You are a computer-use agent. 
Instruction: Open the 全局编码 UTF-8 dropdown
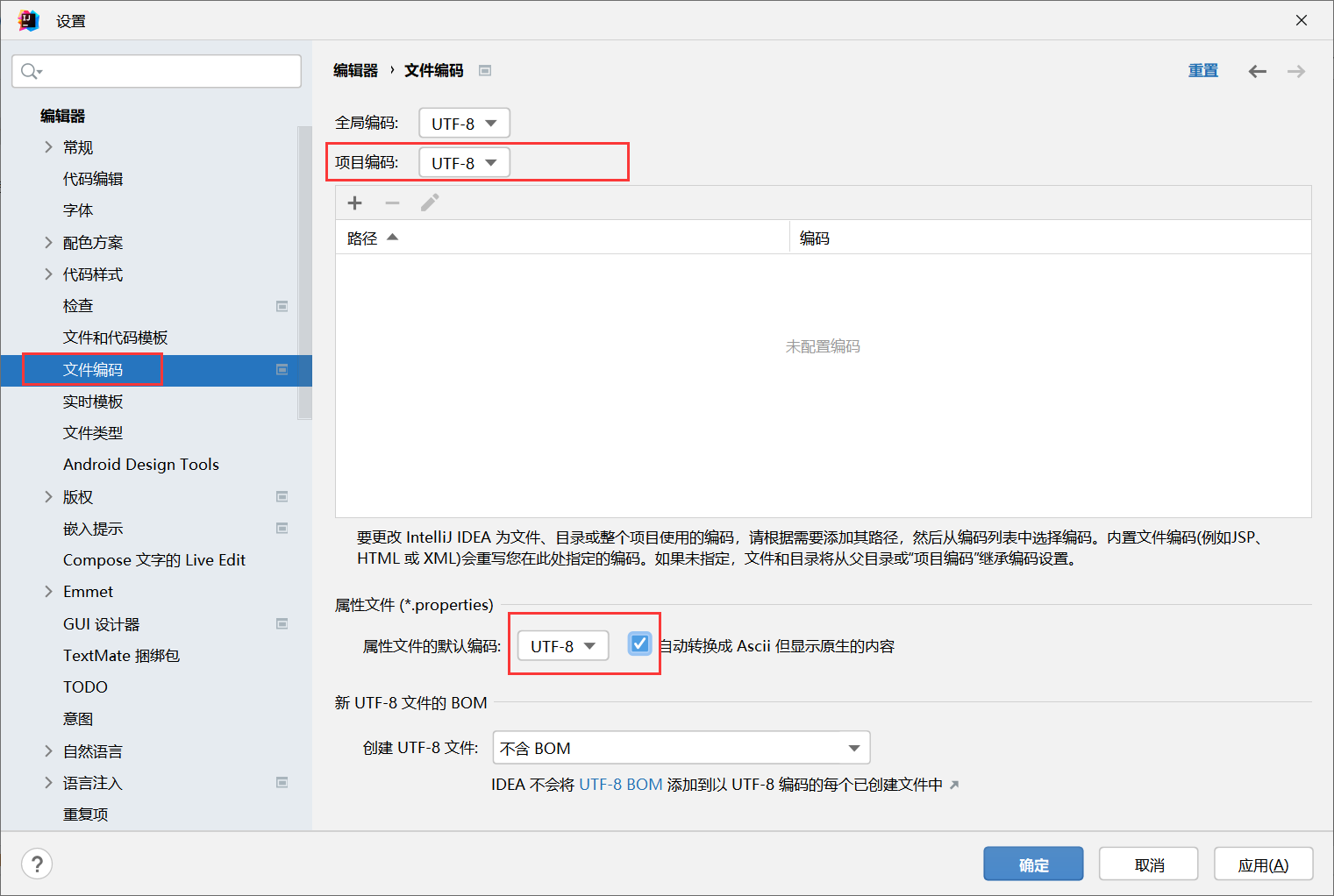(x=464, y=123)
